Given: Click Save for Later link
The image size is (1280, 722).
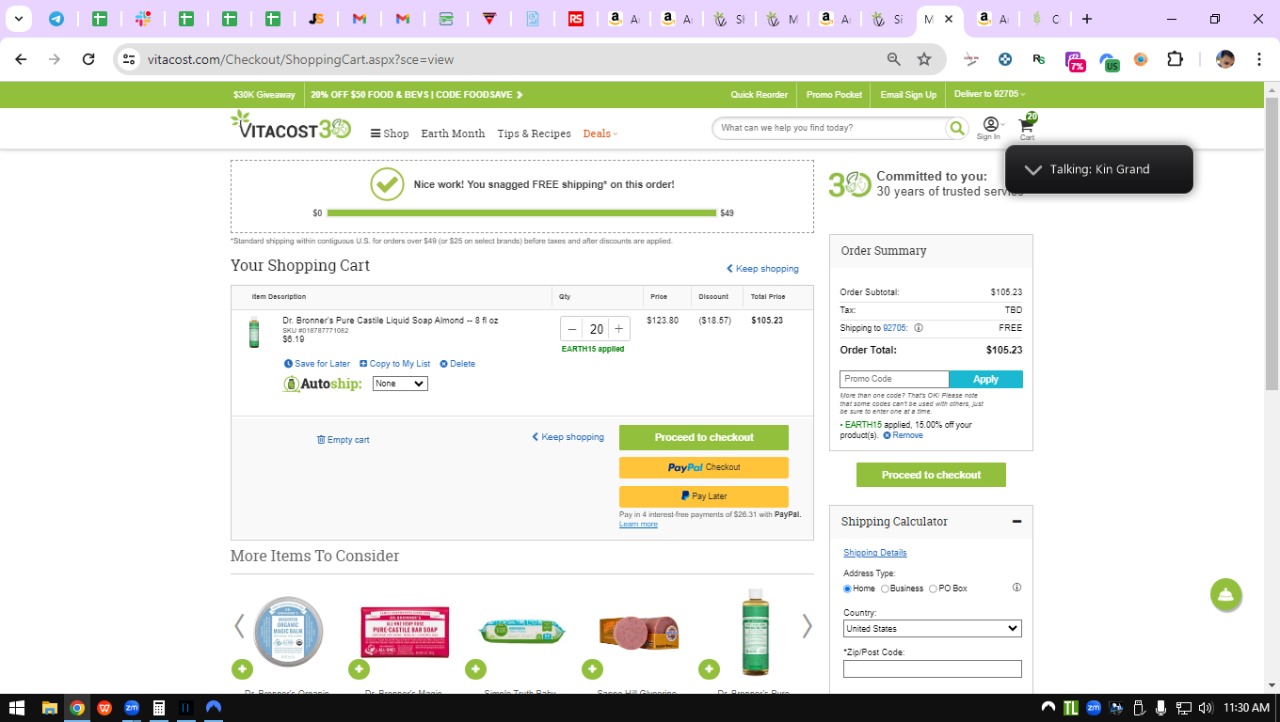Looking at the screenshot, I should click(x=317, y=364).
